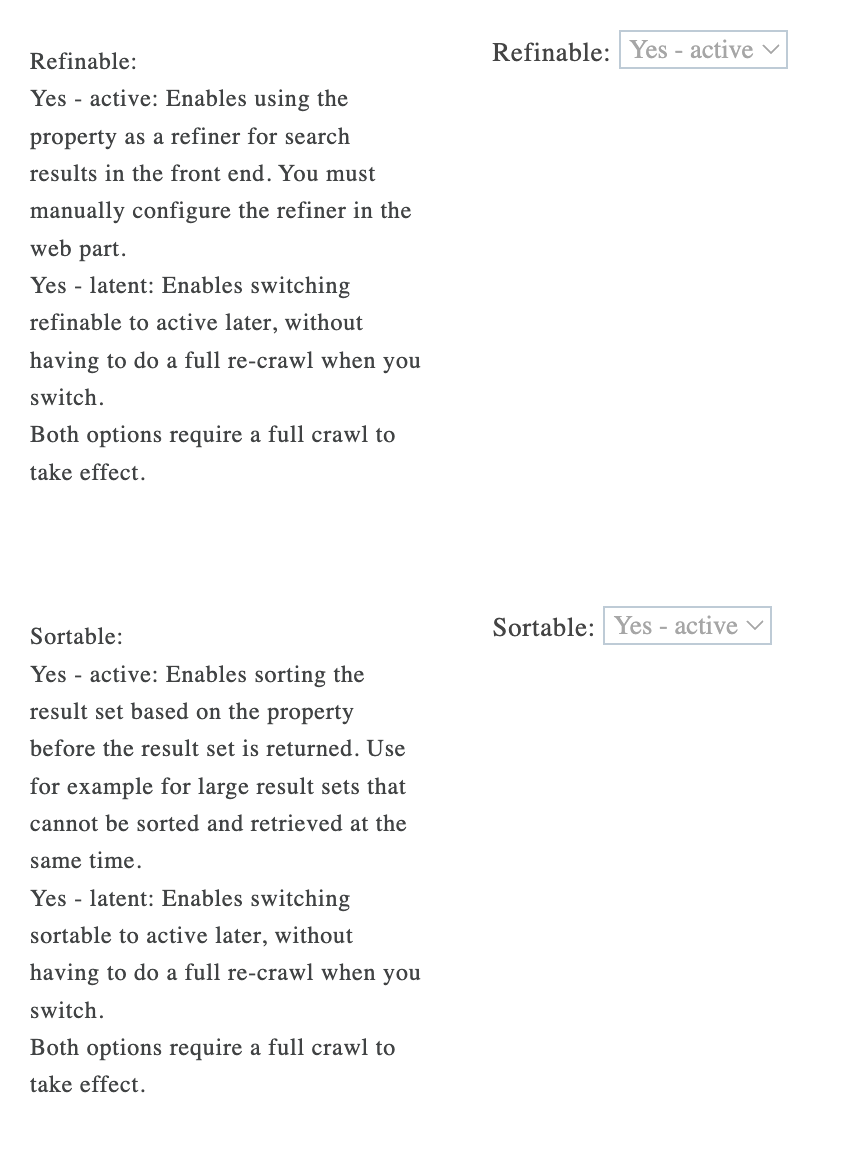
Task: Click the full crawl note under Refinable
Action: pyautogui.click(x=210, y=453)
